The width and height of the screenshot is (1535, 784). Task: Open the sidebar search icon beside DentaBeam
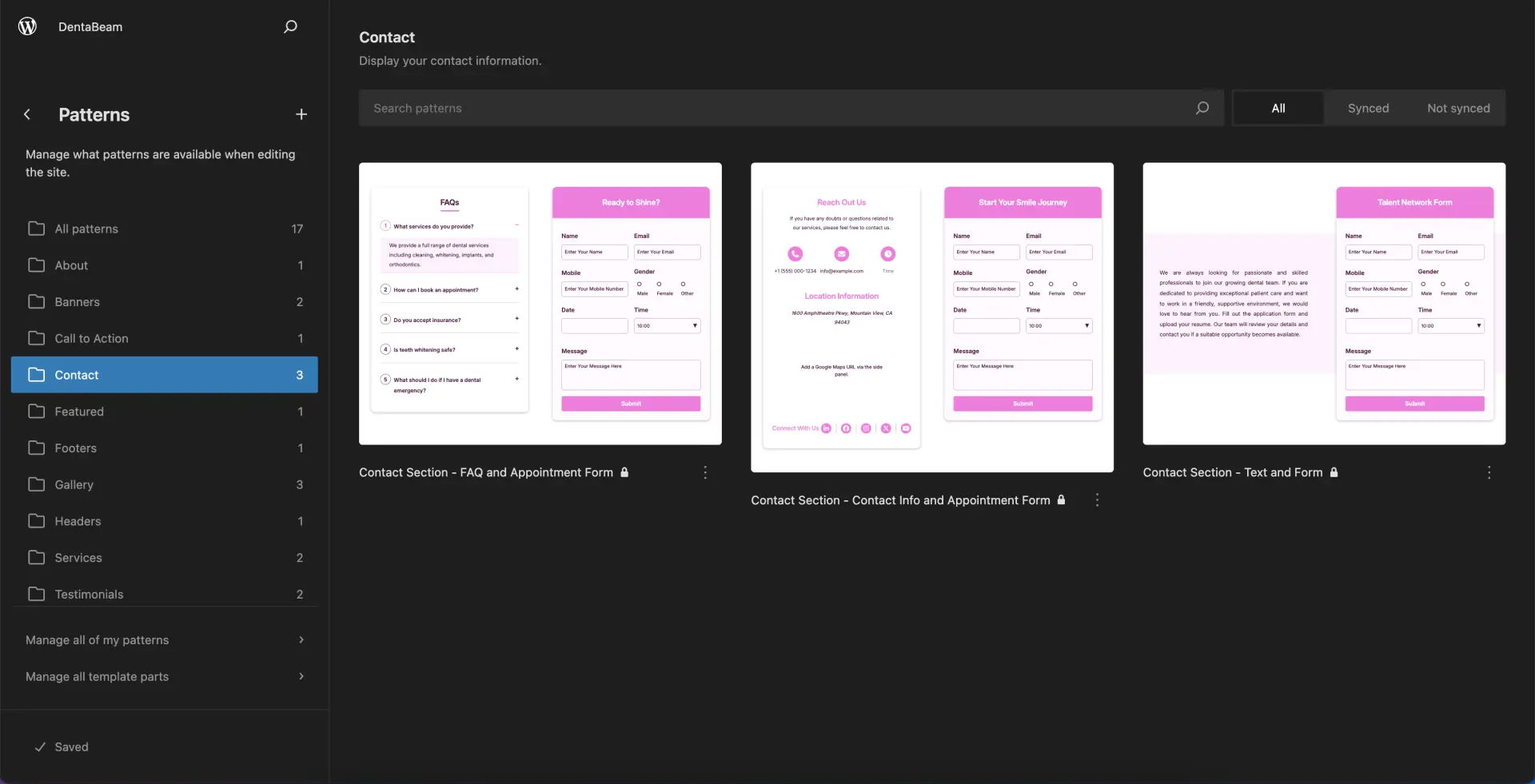(x=290, y=26)
